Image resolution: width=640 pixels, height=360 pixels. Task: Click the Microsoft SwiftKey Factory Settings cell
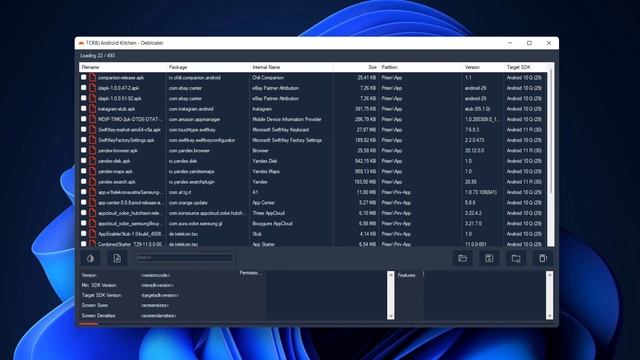click(287, 140)
